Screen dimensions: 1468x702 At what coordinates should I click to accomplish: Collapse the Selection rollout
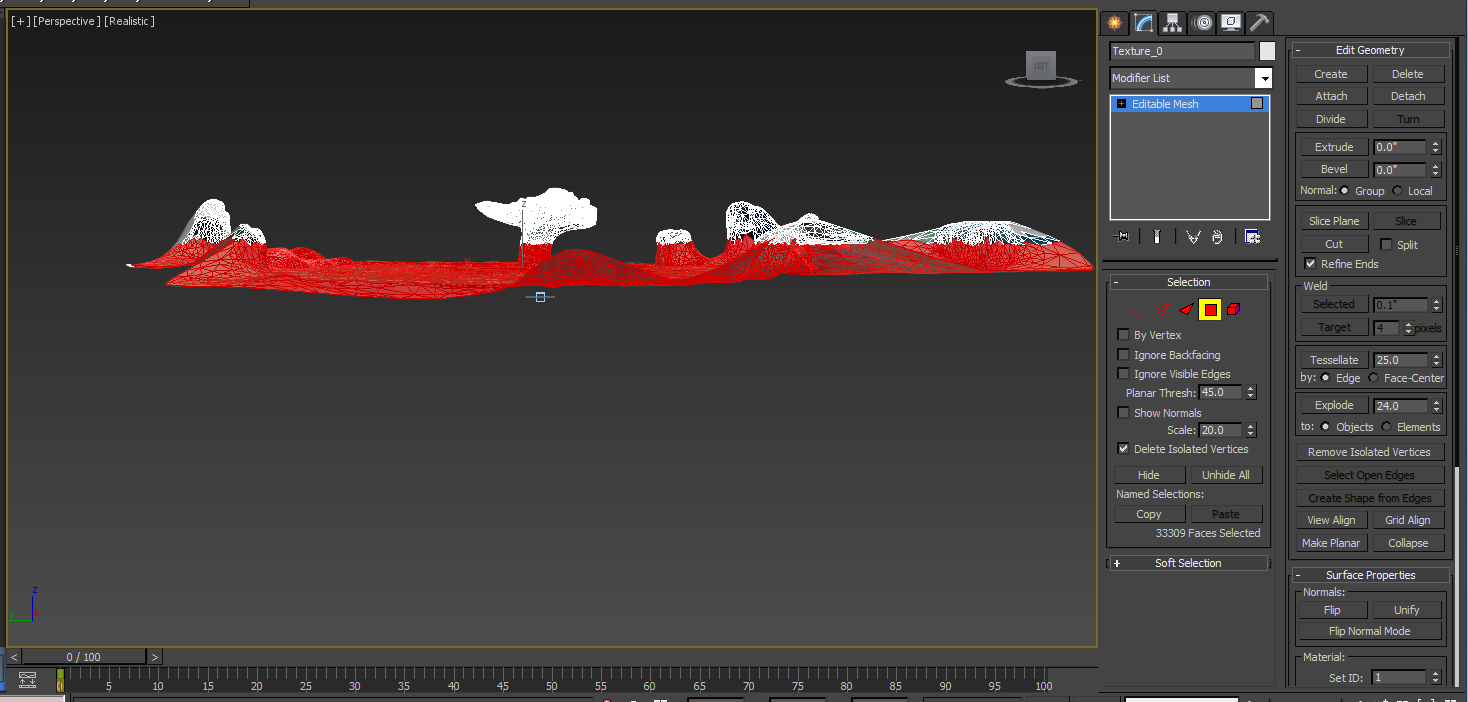(x=1188, y=282)
